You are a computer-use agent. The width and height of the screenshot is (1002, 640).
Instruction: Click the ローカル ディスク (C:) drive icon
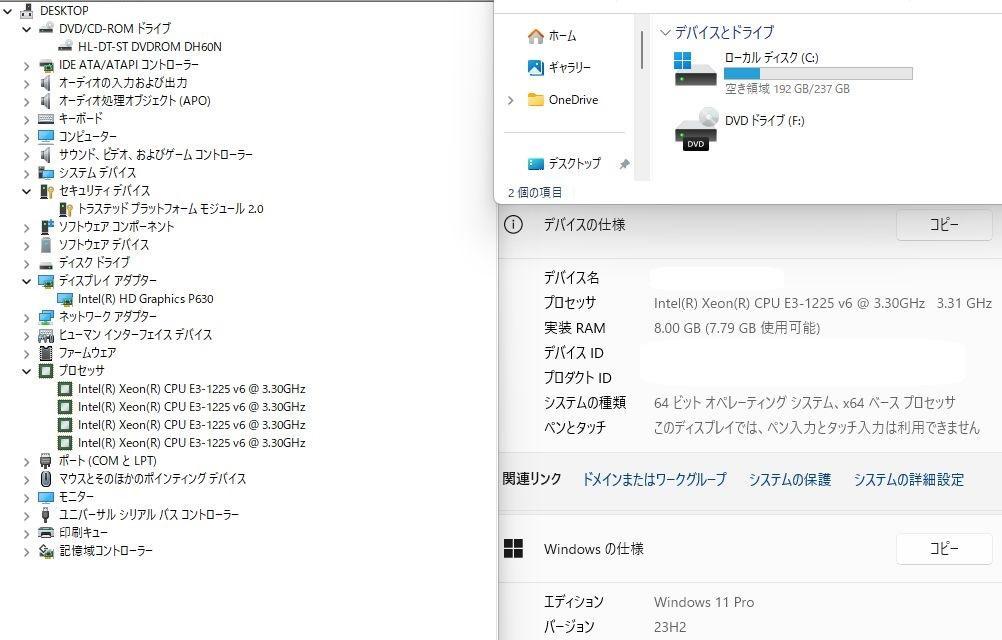click(x=695, y=69)
